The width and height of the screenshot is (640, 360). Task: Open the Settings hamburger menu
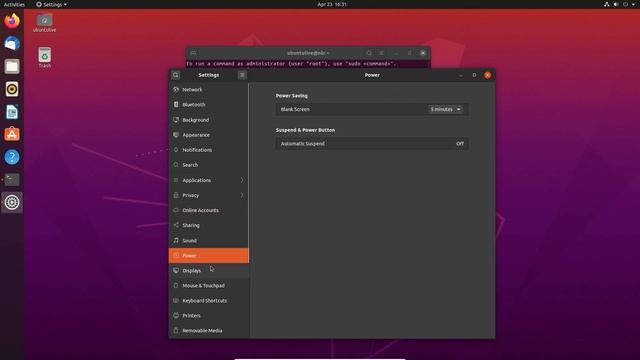click(x=242, y=75)
